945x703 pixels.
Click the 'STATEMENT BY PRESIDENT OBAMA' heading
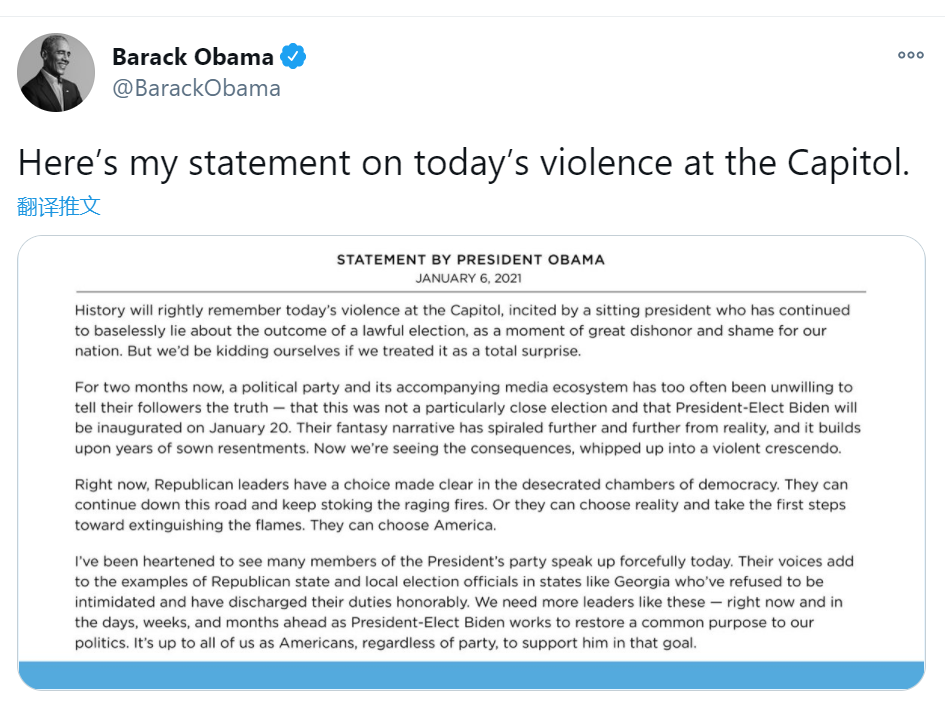coord(470,260)
